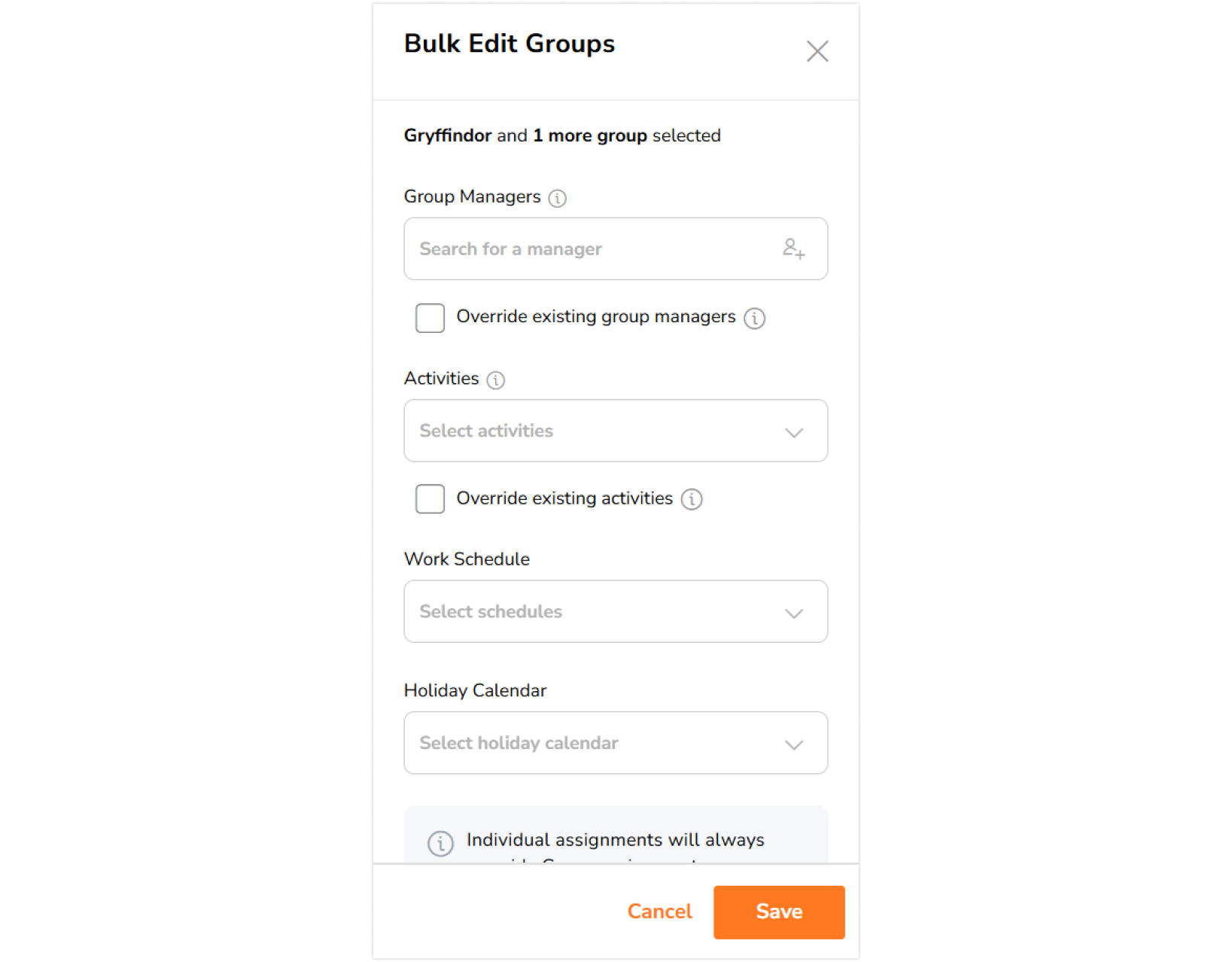The image size is (1232, 962).
Task: Close the Bulk Edit Groups dialog
Action: coord(817,51)
